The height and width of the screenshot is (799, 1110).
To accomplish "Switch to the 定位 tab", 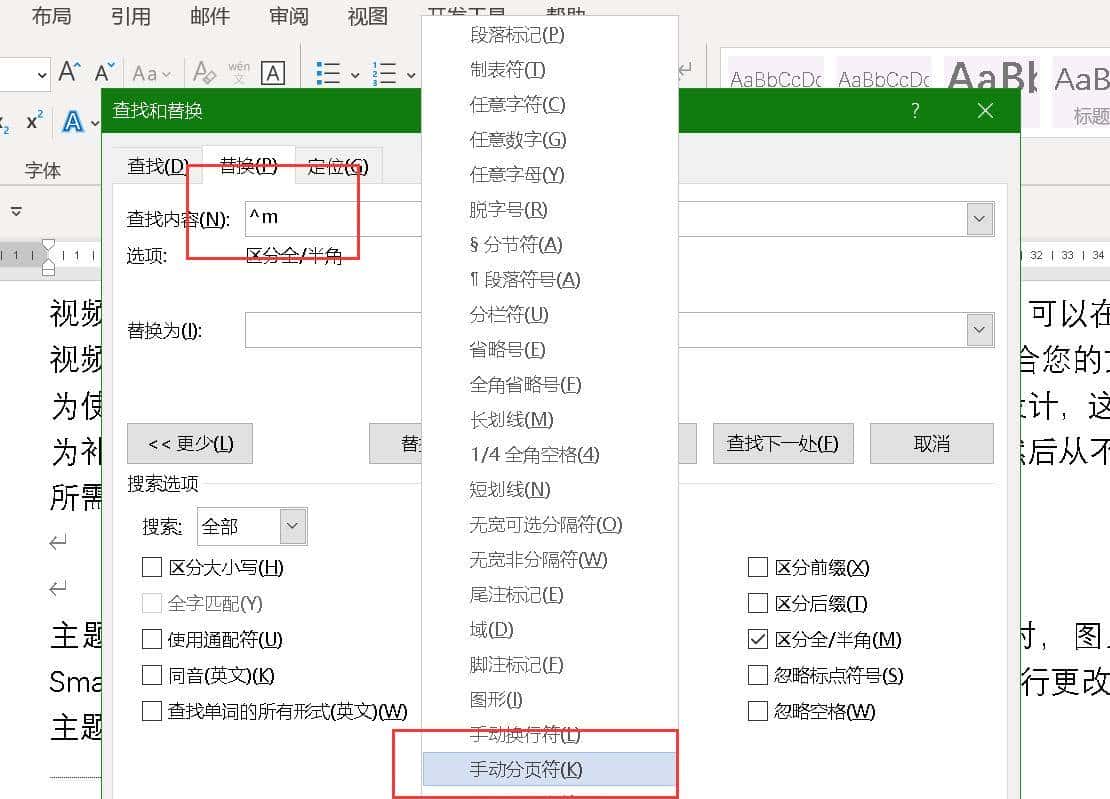I will 337,165.
